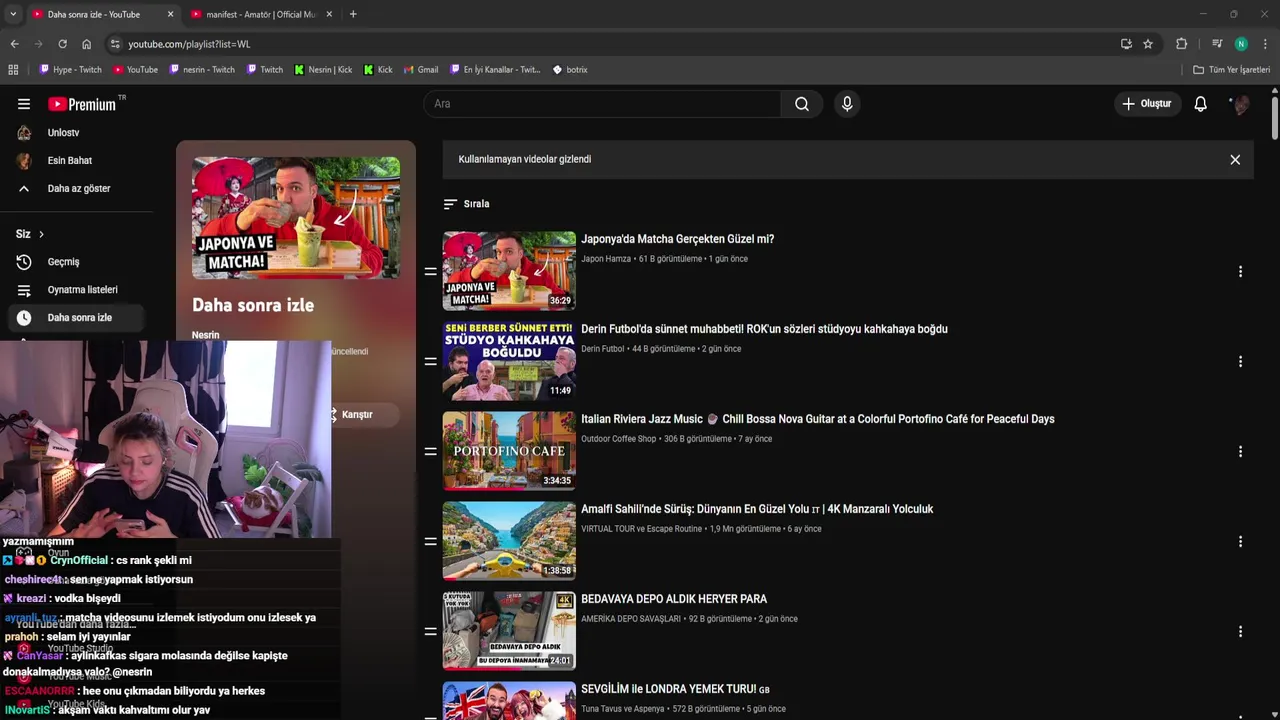1280x720 pixels.
Task: Focus the Ara search field
Action: click(x=602, y=104)
